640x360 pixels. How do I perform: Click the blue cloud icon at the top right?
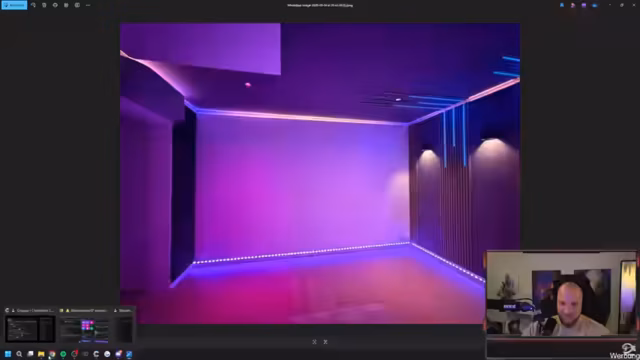(x=595, y=5)
